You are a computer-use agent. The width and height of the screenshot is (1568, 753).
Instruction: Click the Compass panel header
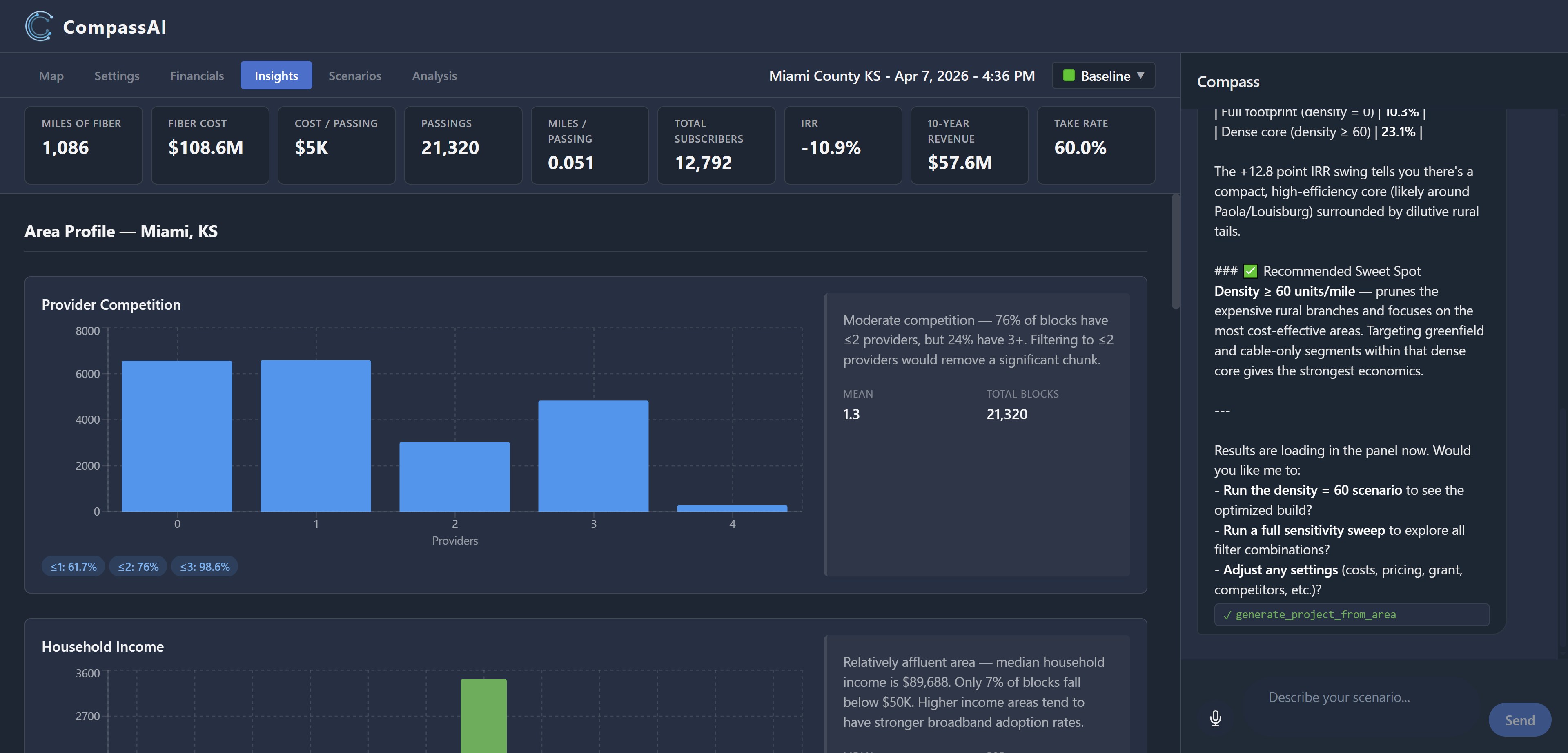click(x=1228, y=82)
